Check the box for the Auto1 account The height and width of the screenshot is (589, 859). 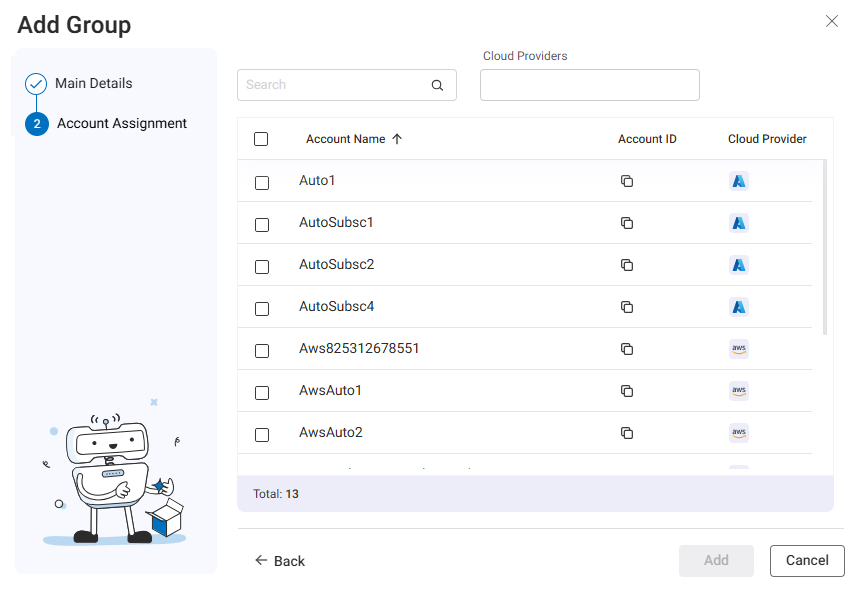pos(262,183)
